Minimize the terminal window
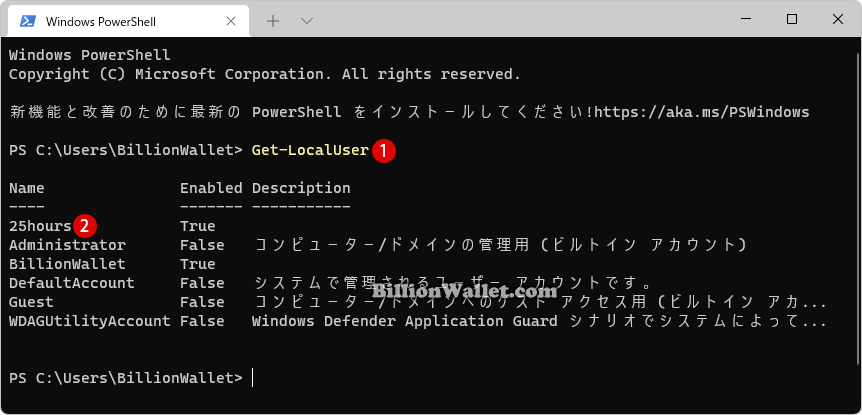The image size is (862, 415). pos(746,20)
